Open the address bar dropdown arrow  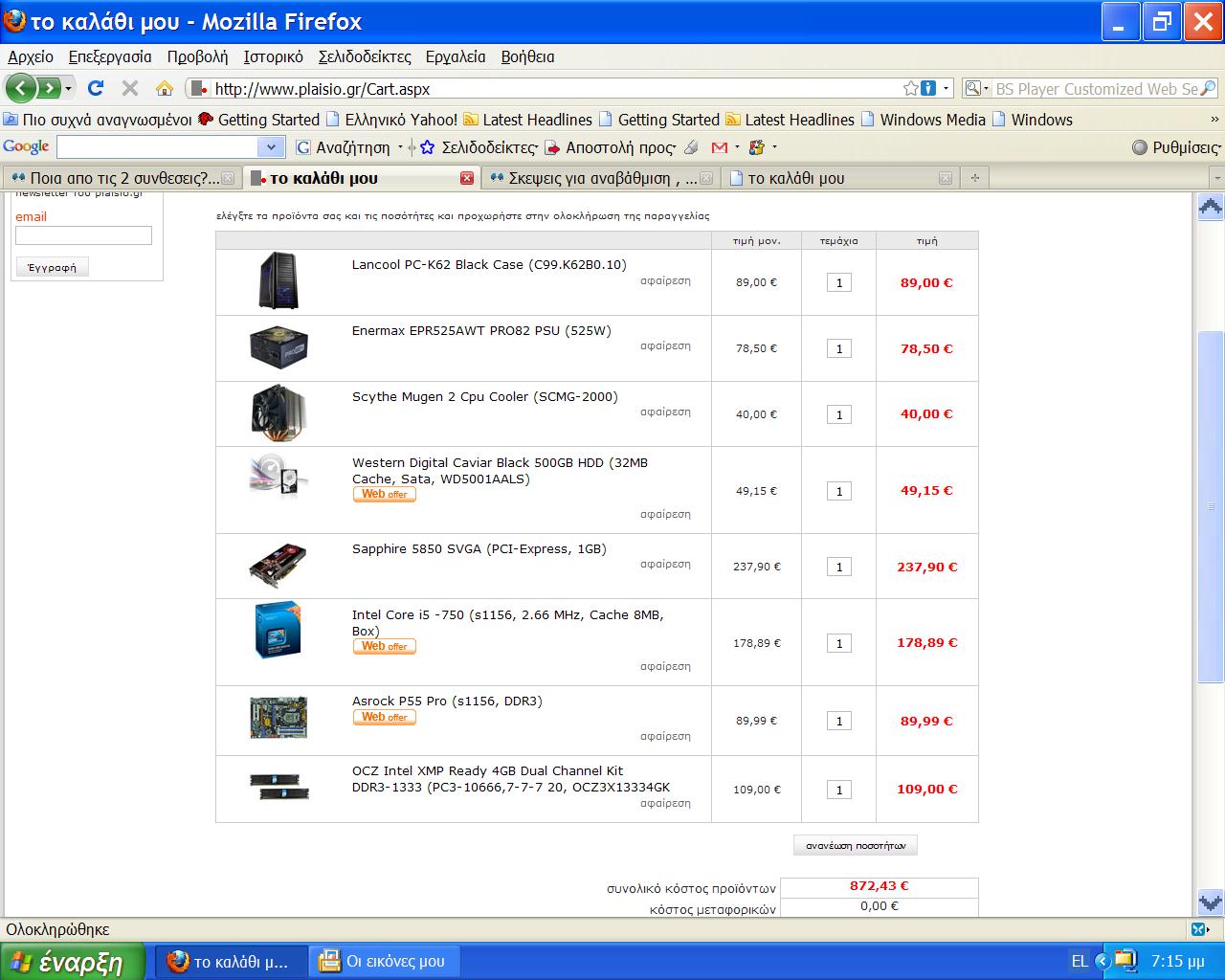click(947, 88)
